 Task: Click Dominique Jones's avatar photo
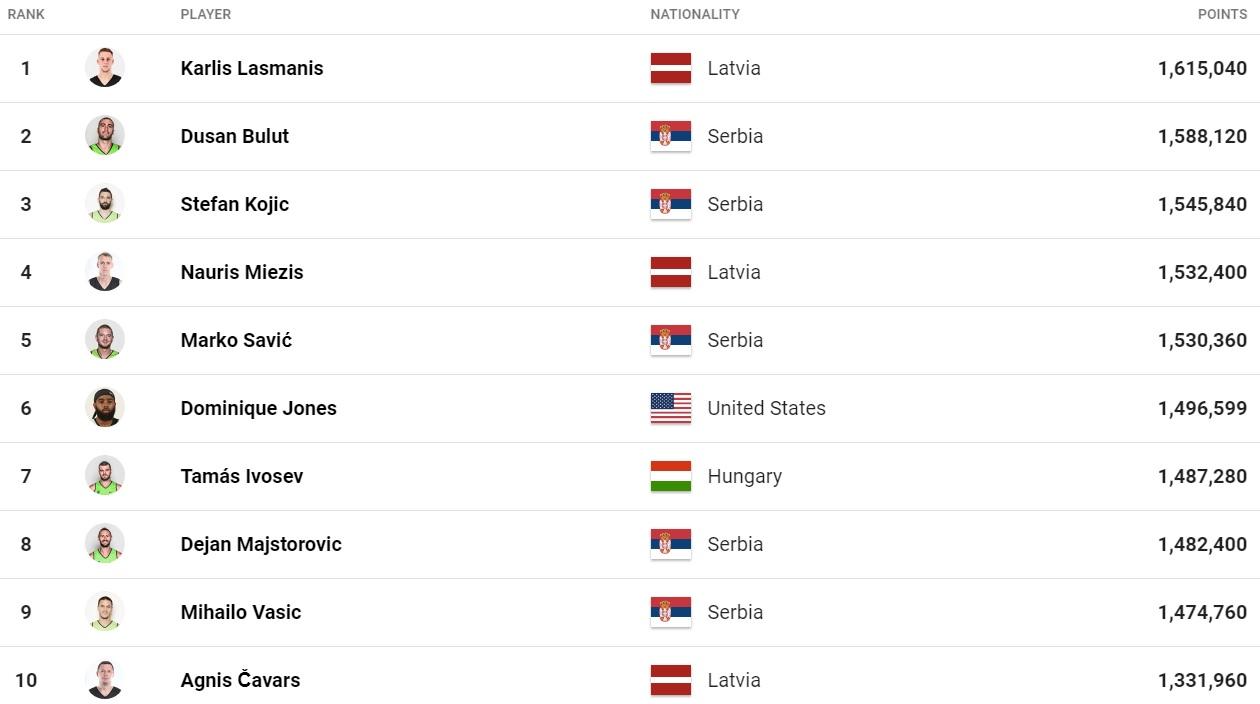(105, 408)
